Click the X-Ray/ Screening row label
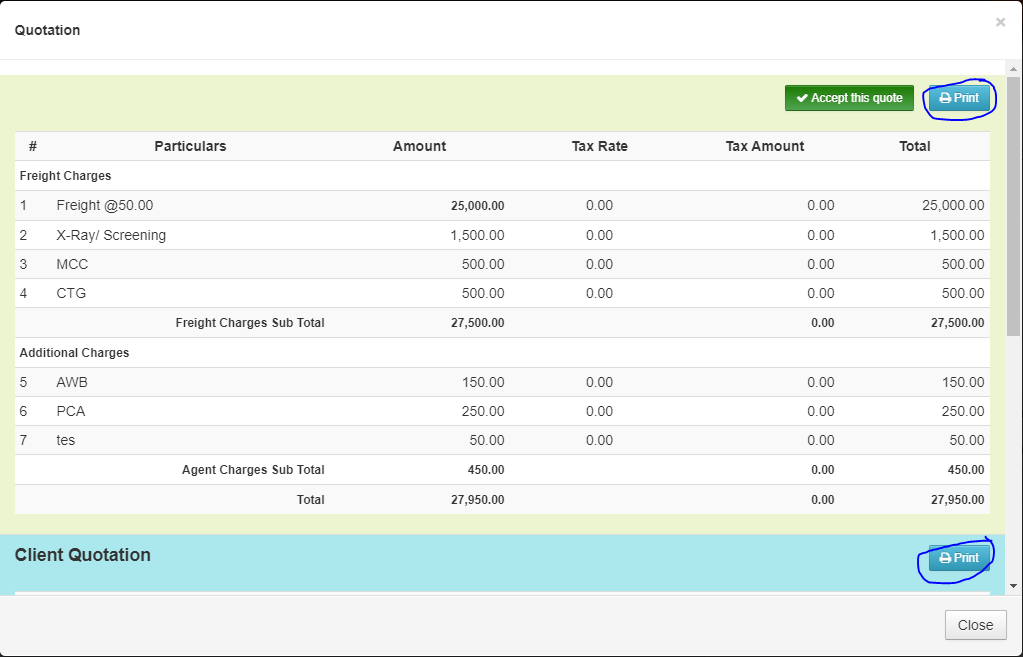Image resolution: width=1023 pixels, height=657 pixels. (x=111, y=235)
